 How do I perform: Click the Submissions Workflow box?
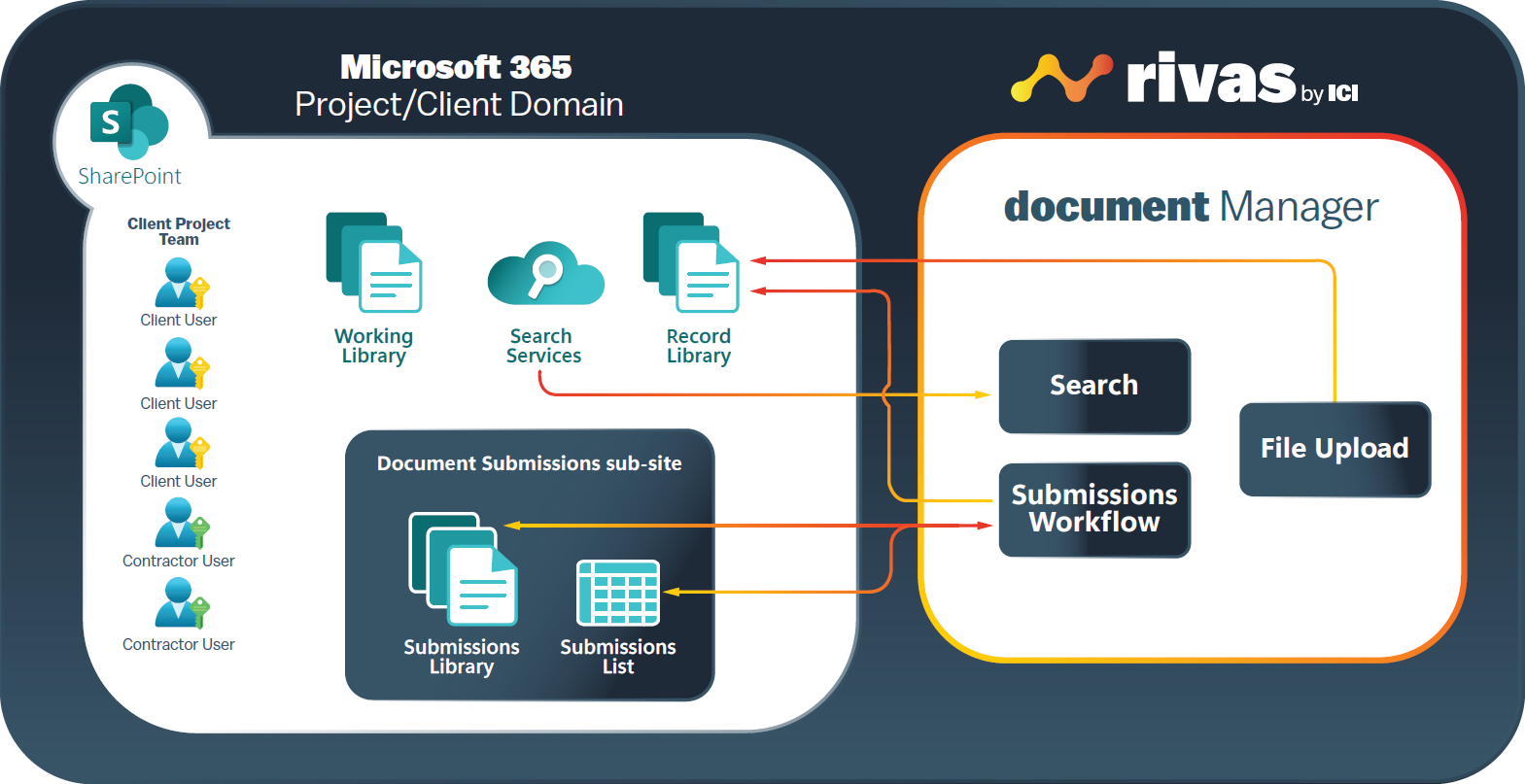pyautogui.click(x=1094, y=509)
